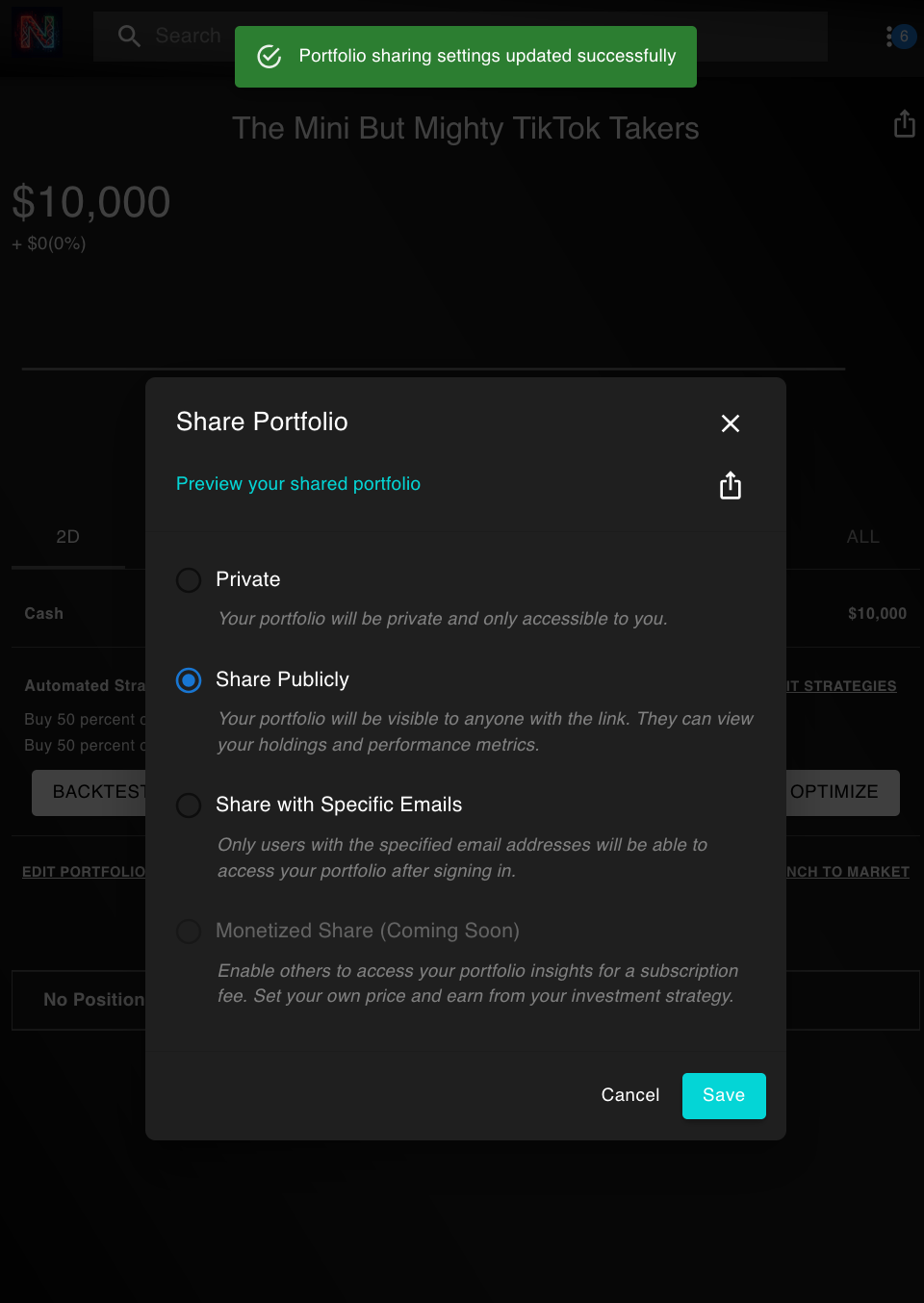Select Monetized Share (Coming Soon) radio
Screen dimensions: 924x1303
(x=189, y=932)
